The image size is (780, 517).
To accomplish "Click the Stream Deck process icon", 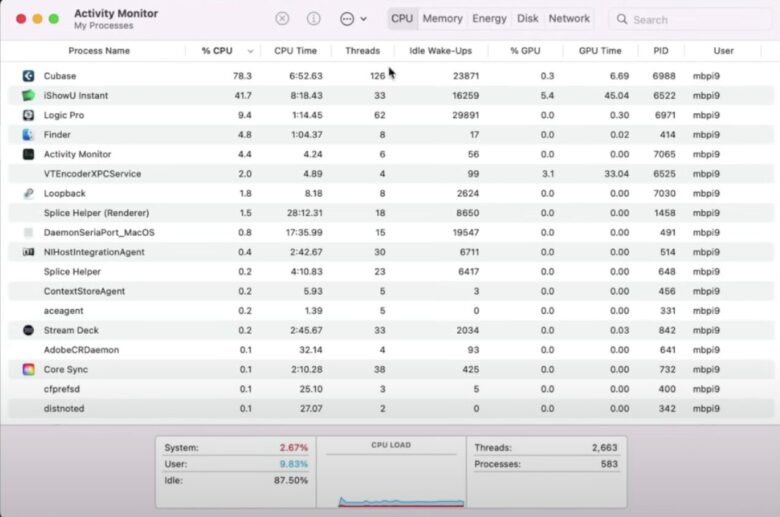I will pos(28,330).
